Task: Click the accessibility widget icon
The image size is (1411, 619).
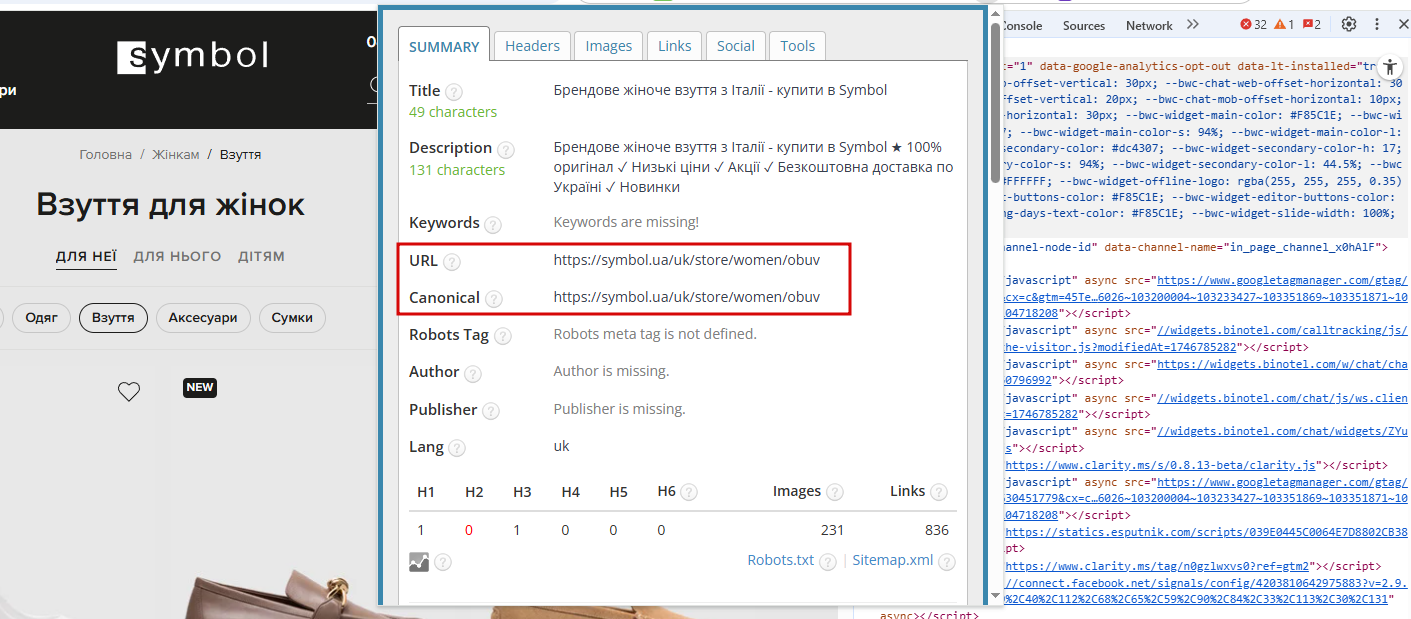Action: [1390, 68]
